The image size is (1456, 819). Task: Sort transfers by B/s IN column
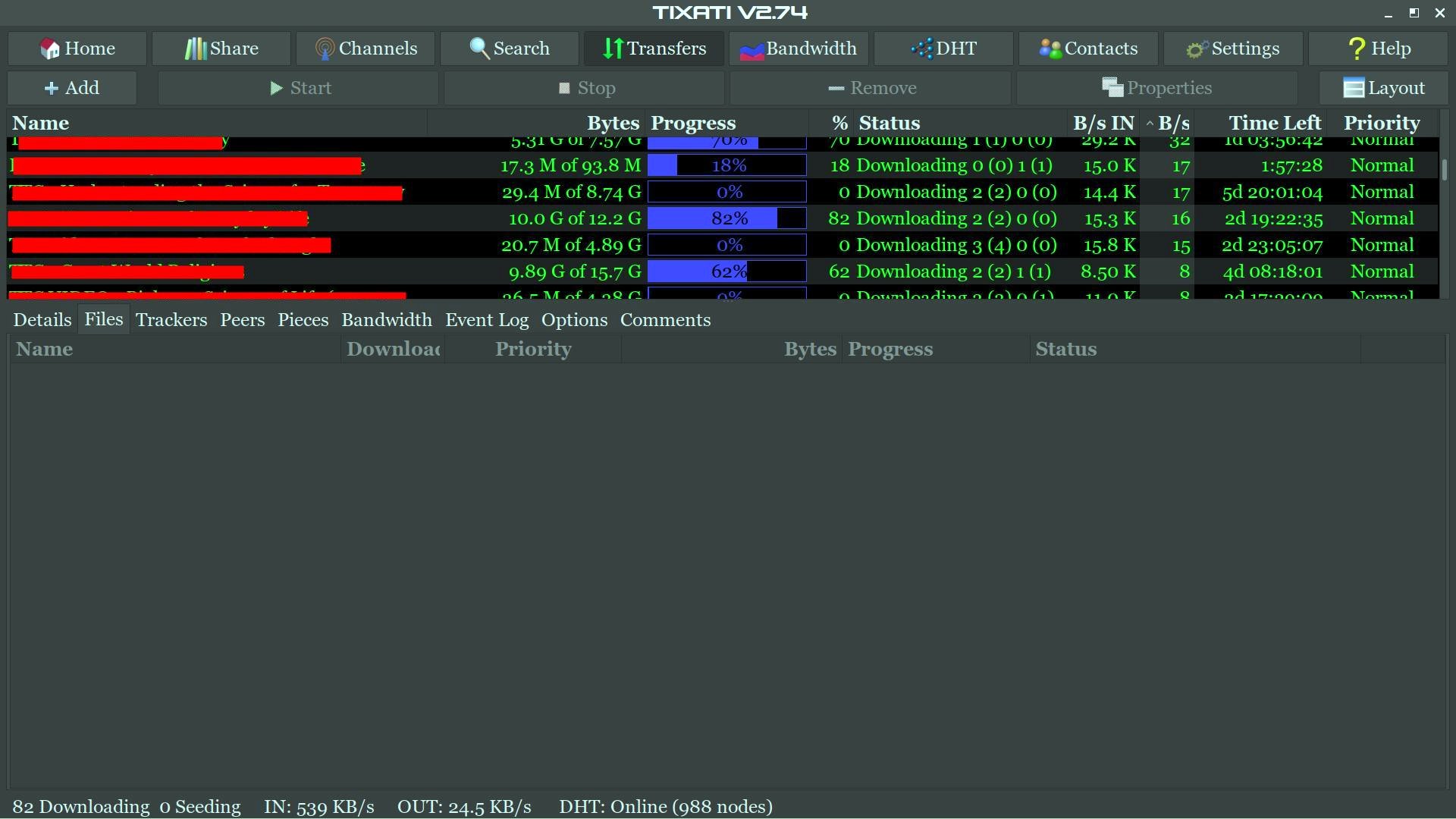(1103, 123)
